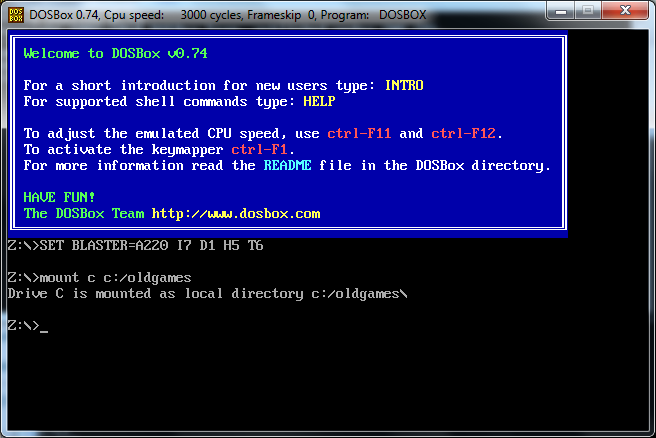
Task: Click the HAVE FUN! text
Action: (x=59, y=197)
